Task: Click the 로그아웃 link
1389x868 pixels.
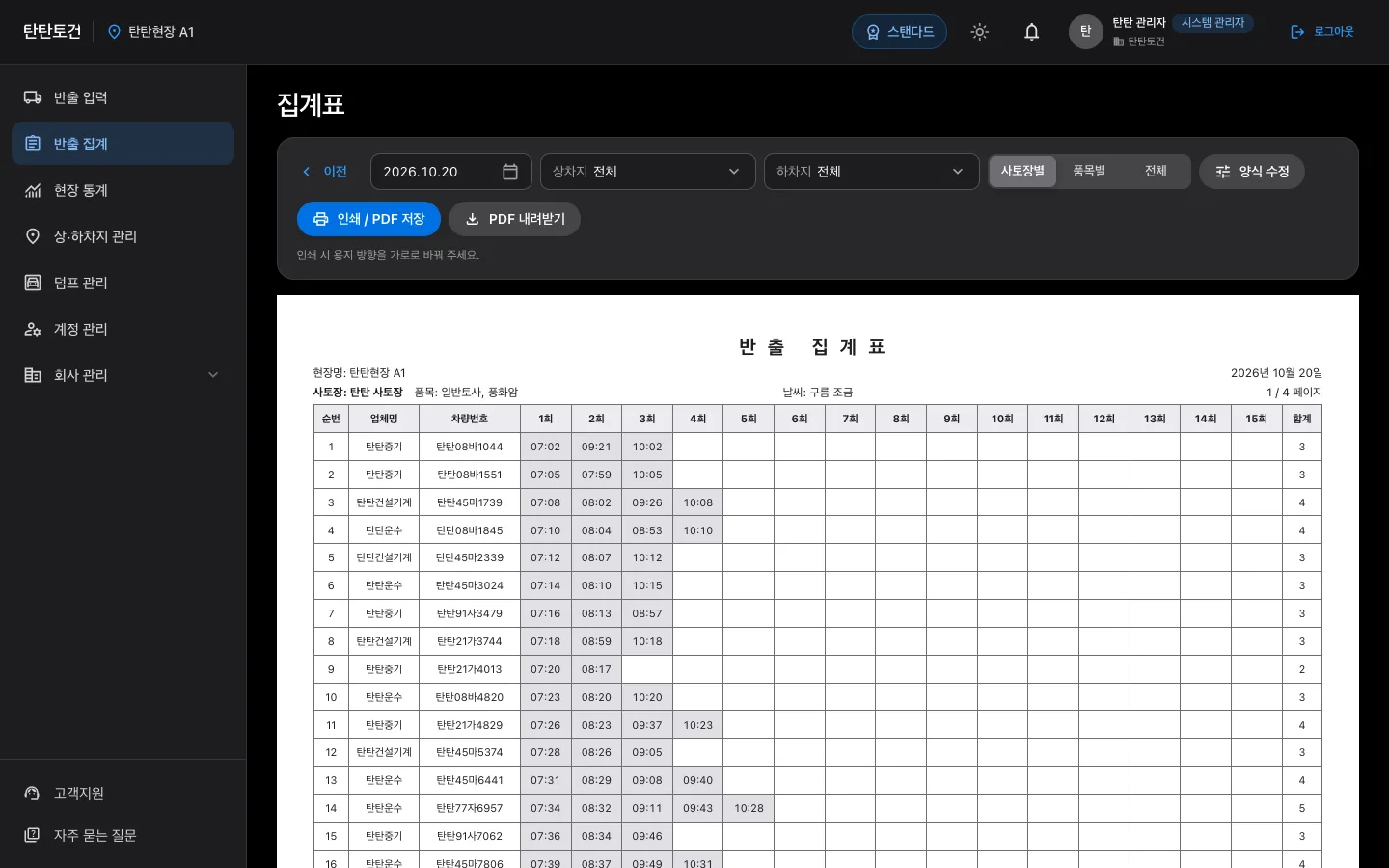Action: [x=1322, y=32]
